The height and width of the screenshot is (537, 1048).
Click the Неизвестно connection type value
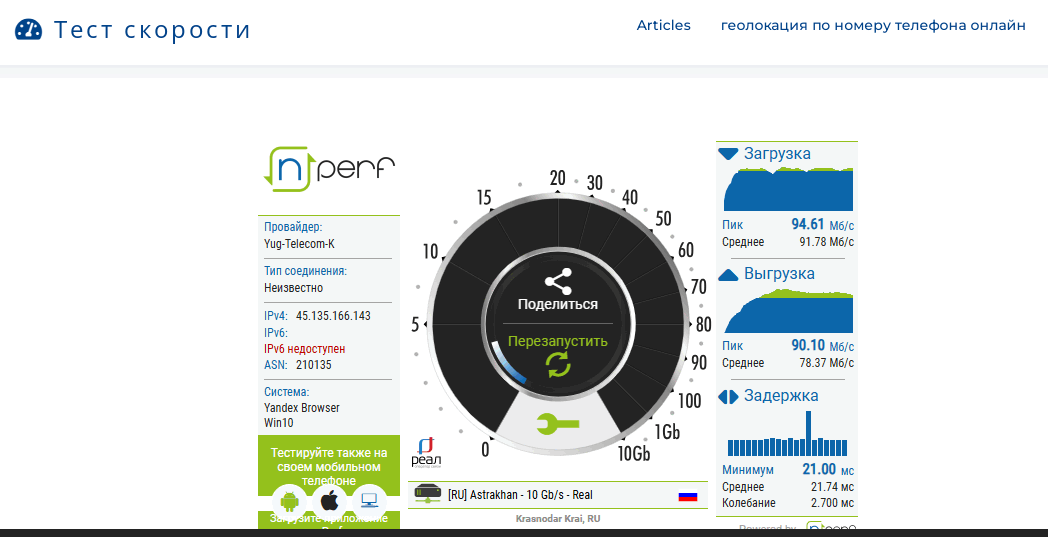(293, 288)
